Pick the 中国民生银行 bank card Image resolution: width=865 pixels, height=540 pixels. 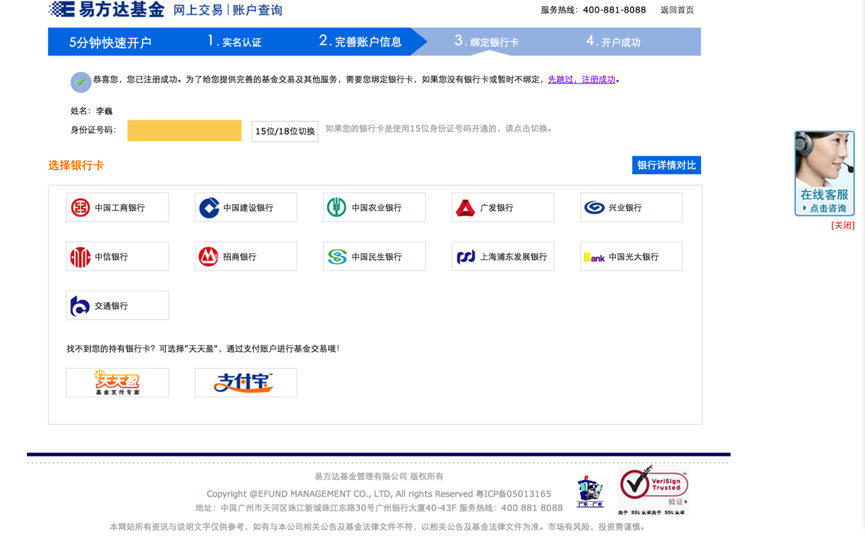pyautogui.click(x=375, y=256)
